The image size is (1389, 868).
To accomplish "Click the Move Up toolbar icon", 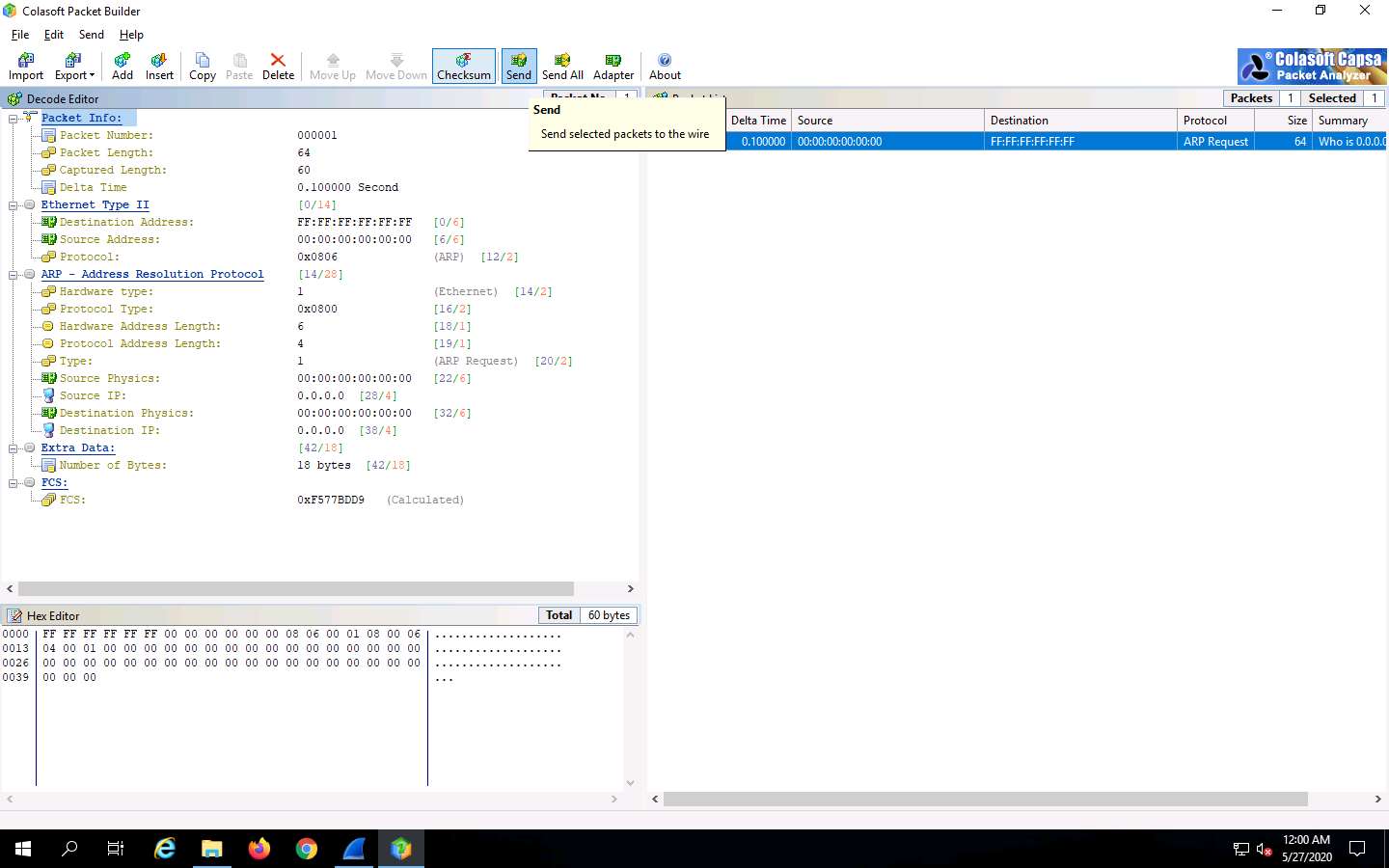I will click(333, 67).
